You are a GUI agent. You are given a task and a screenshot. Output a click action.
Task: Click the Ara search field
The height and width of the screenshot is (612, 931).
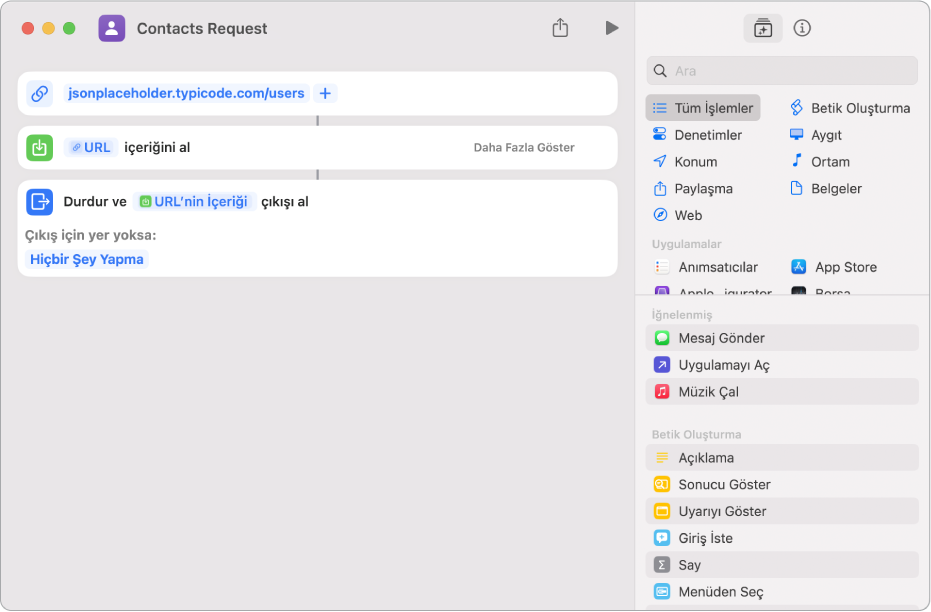point(781,71)
